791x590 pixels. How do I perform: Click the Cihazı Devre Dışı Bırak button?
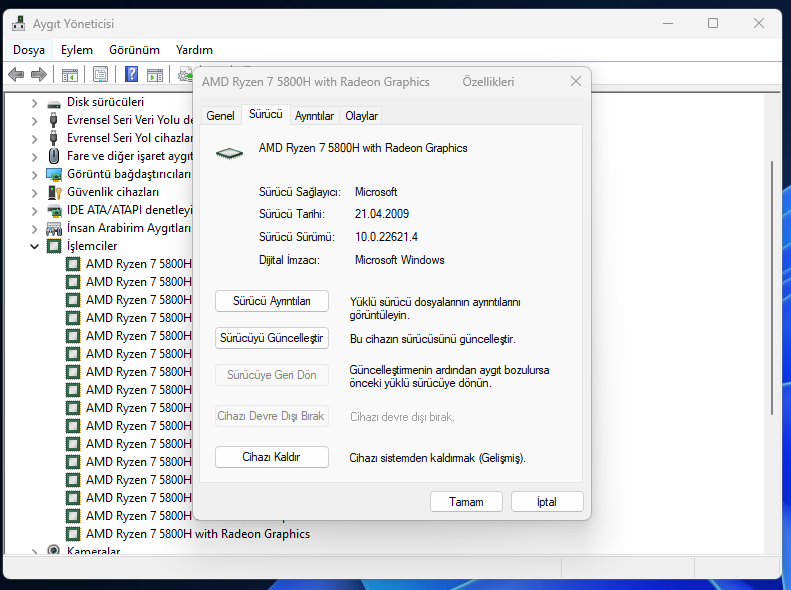coord(272,416)
